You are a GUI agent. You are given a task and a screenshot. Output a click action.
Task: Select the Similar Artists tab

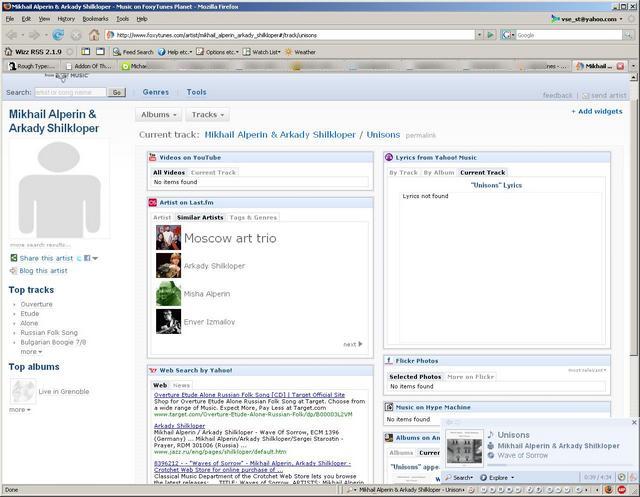point(200,217)
